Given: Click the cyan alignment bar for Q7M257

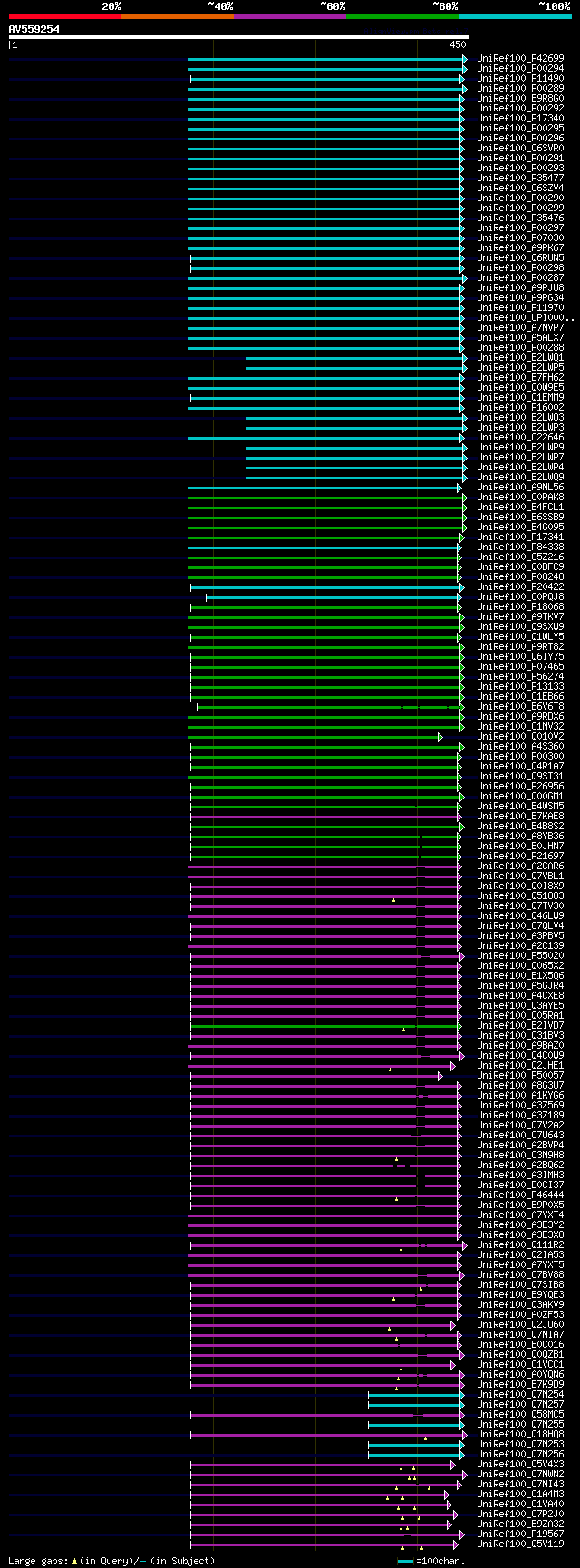Looking at the screenshot, I should (x=415, y=1405).
